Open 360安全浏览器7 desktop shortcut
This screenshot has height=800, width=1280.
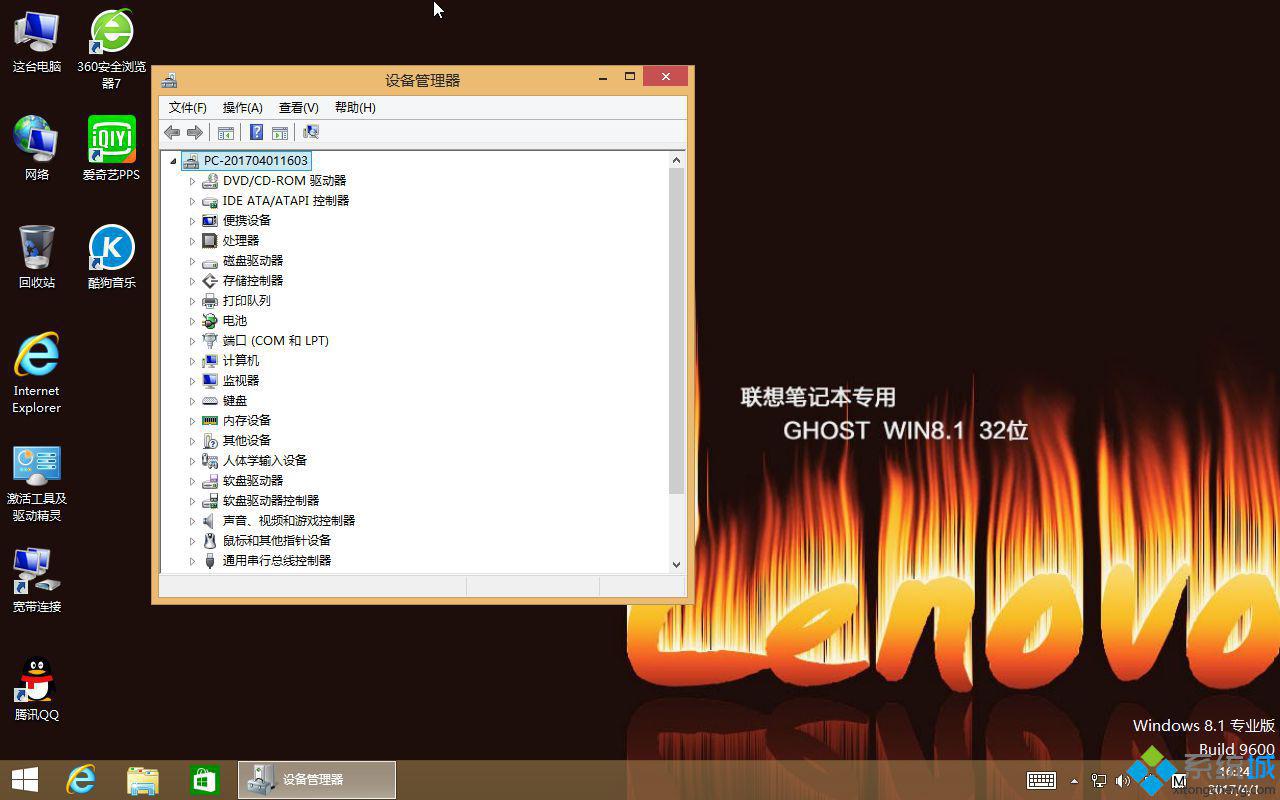click(112, 49)
